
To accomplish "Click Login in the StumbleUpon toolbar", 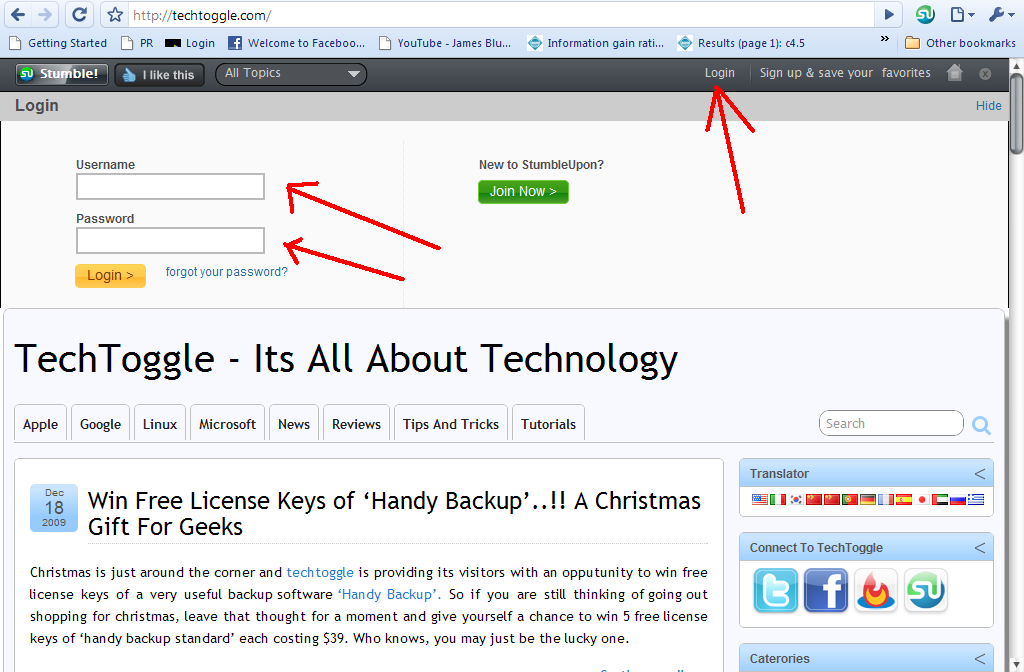I will [x=720, y=73].
